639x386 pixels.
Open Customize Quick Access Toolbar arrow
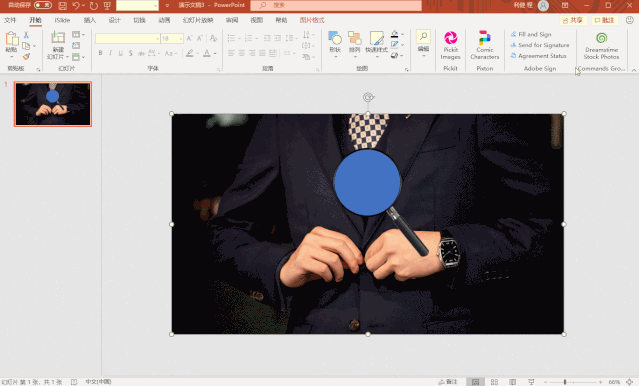167,6
